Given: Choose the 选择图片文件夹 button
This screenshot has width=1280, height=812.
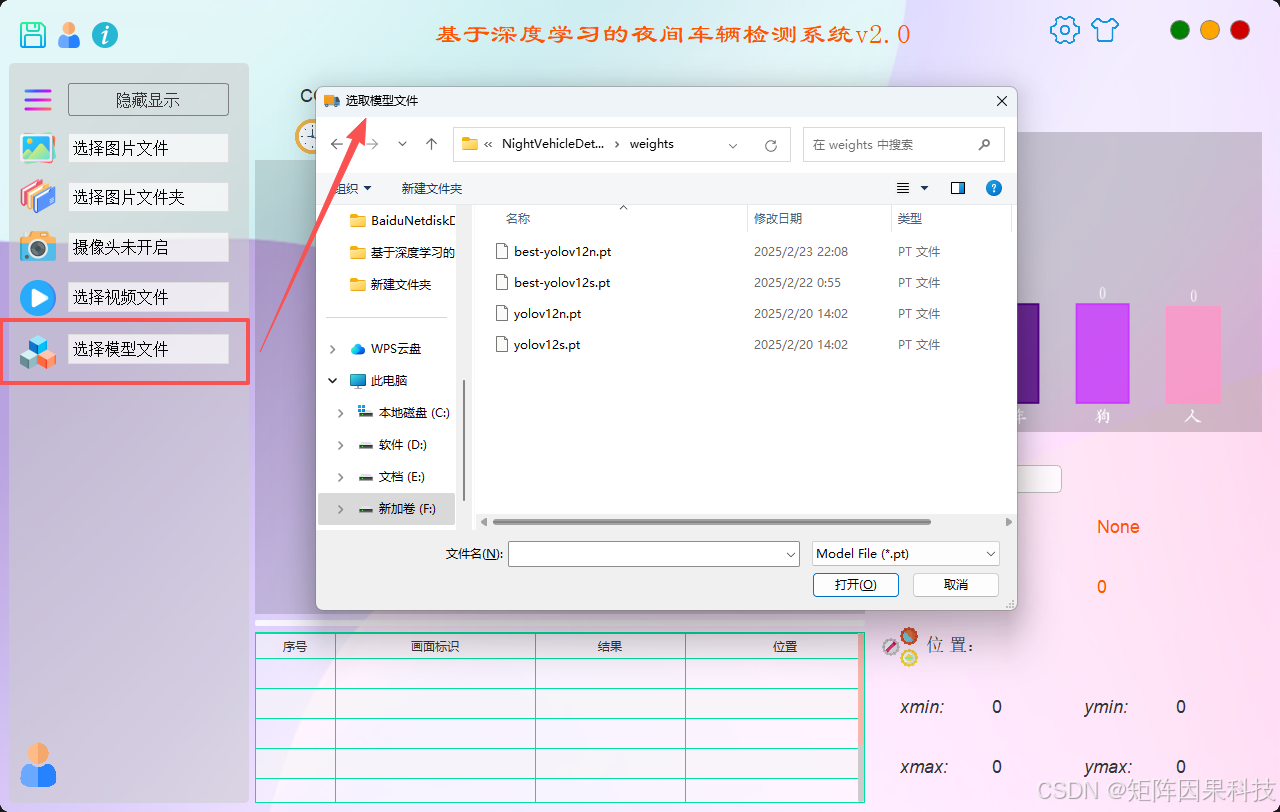Looking at the screenshot, I should [148, 197].
